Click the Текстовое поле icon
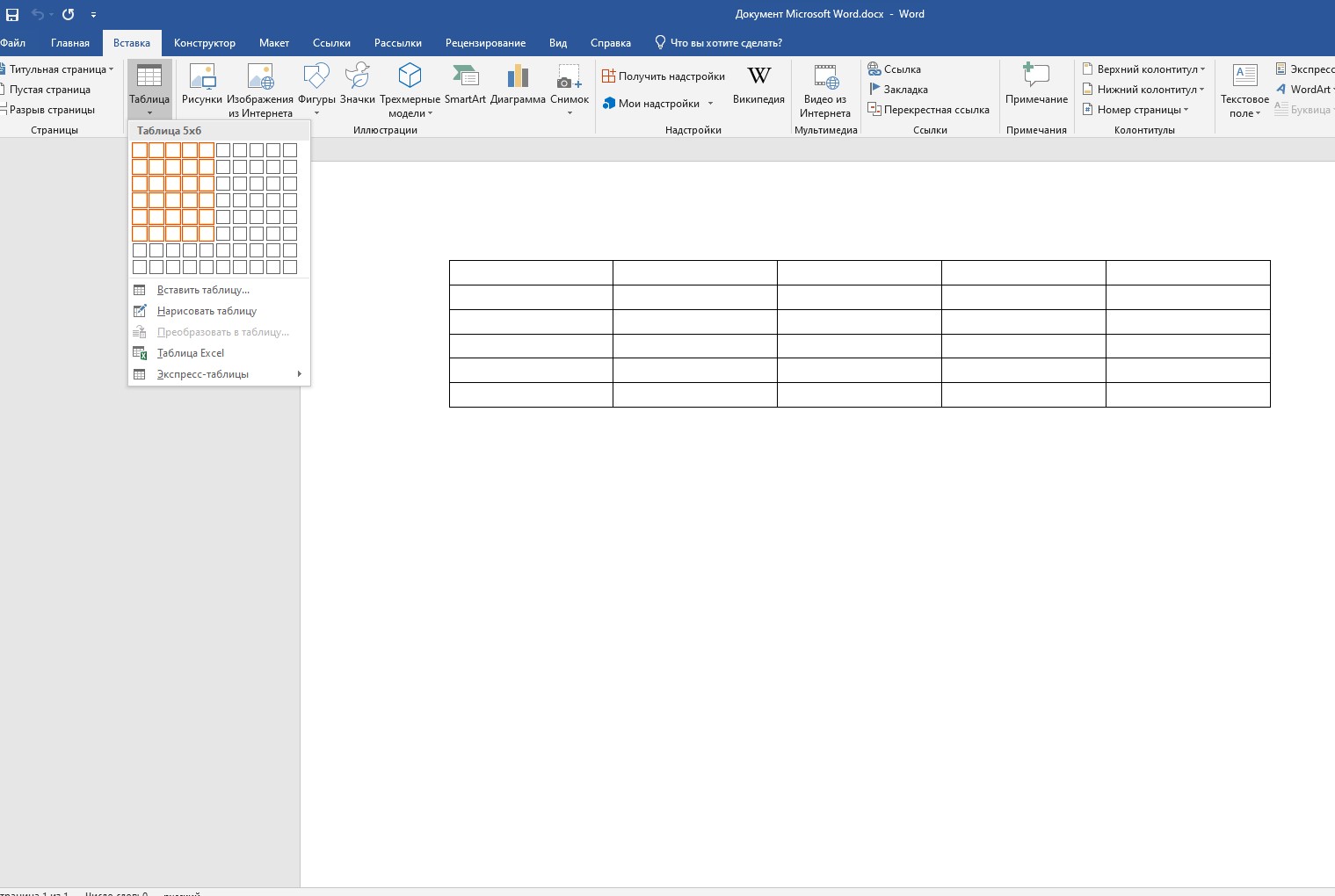 [1244, 76]
